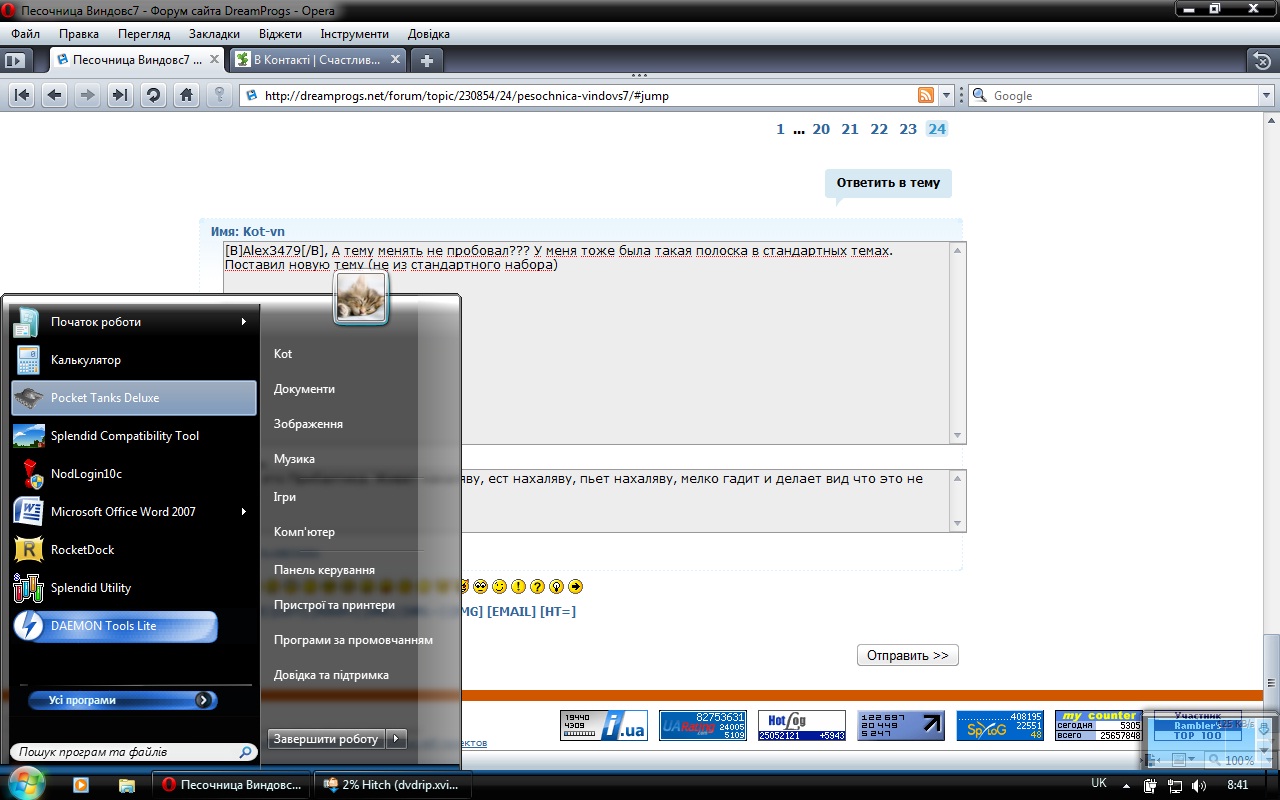Click the Fast Forward navigation button
The width and height of the screenshot is (1280, 800).
[120, 95]
